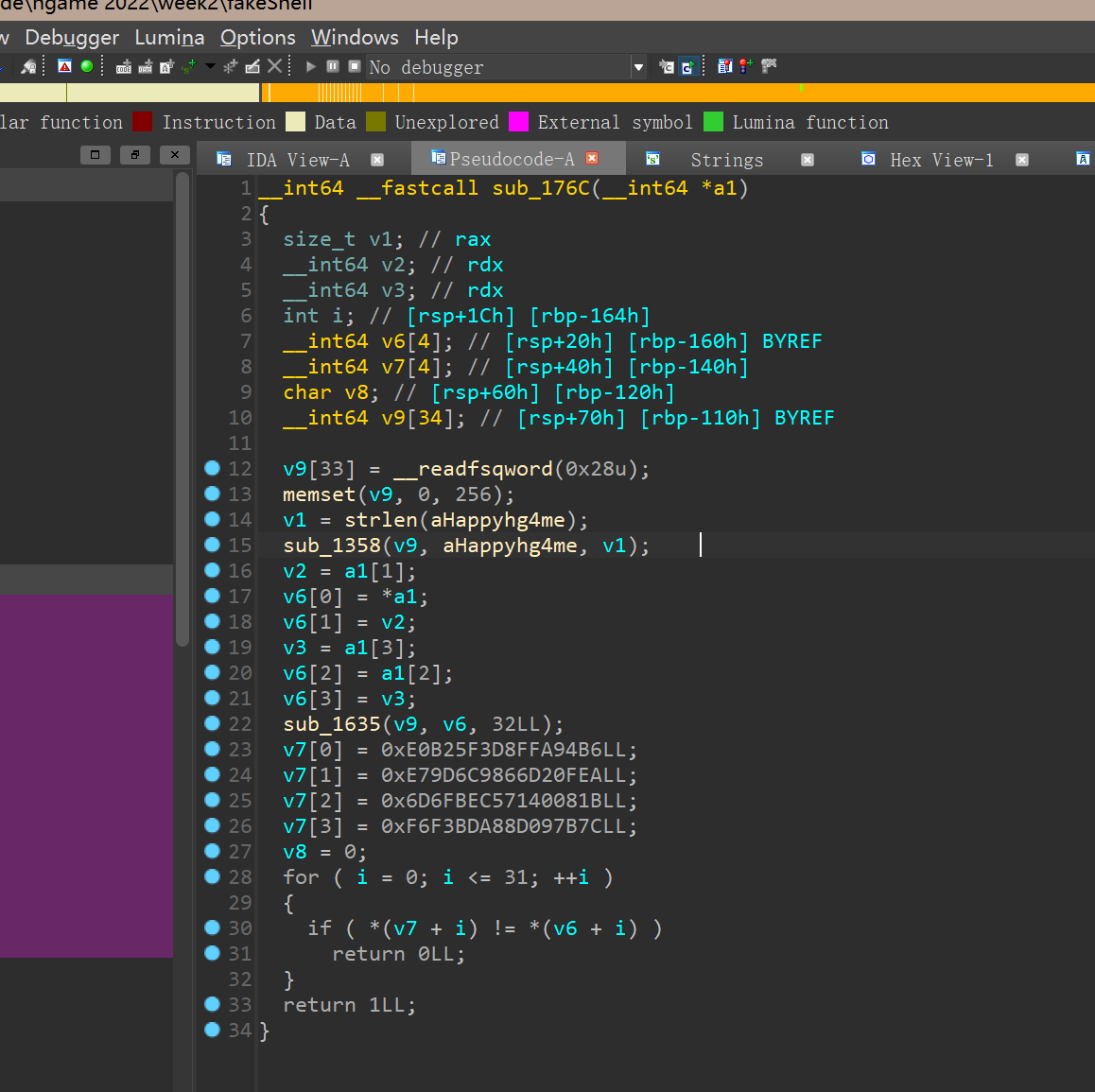Toggle breakpoint dot on line 22
The image size is (1095, 1092).
213,723
